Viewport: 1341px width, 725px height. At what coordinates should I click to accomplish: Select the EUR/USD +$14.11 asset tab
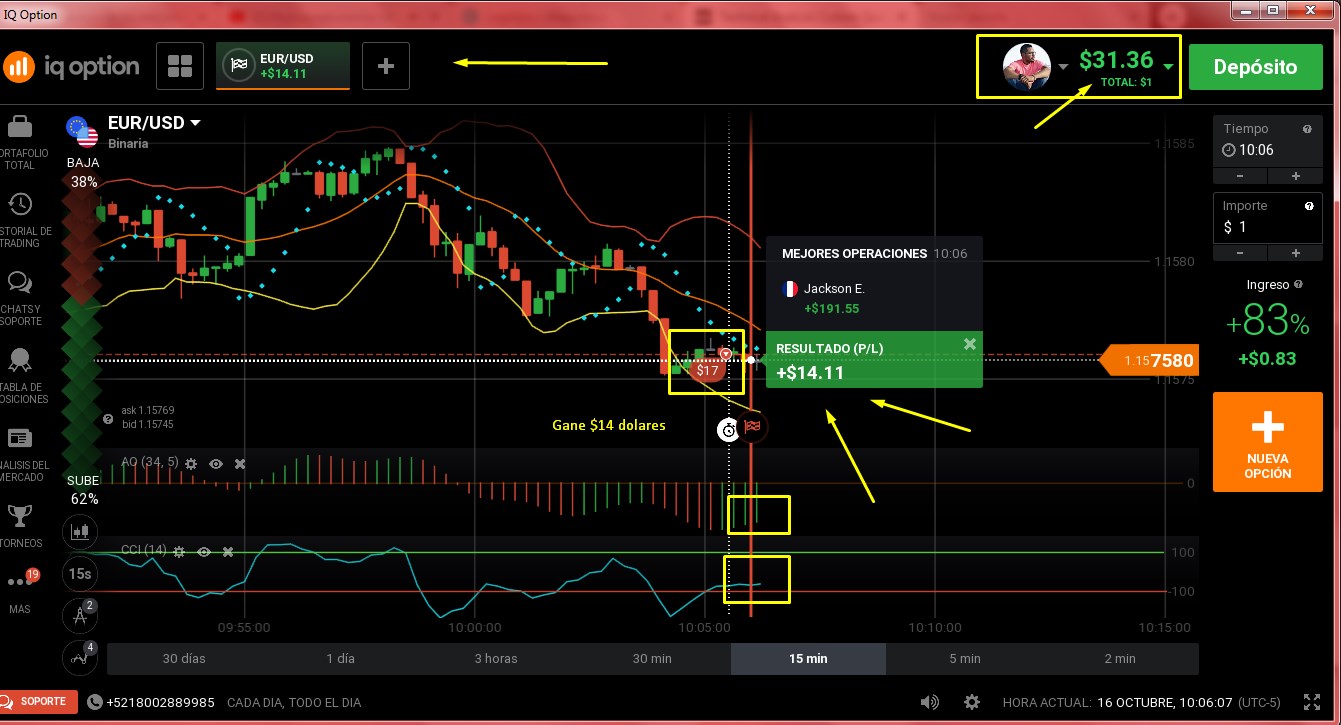[283, 66]
